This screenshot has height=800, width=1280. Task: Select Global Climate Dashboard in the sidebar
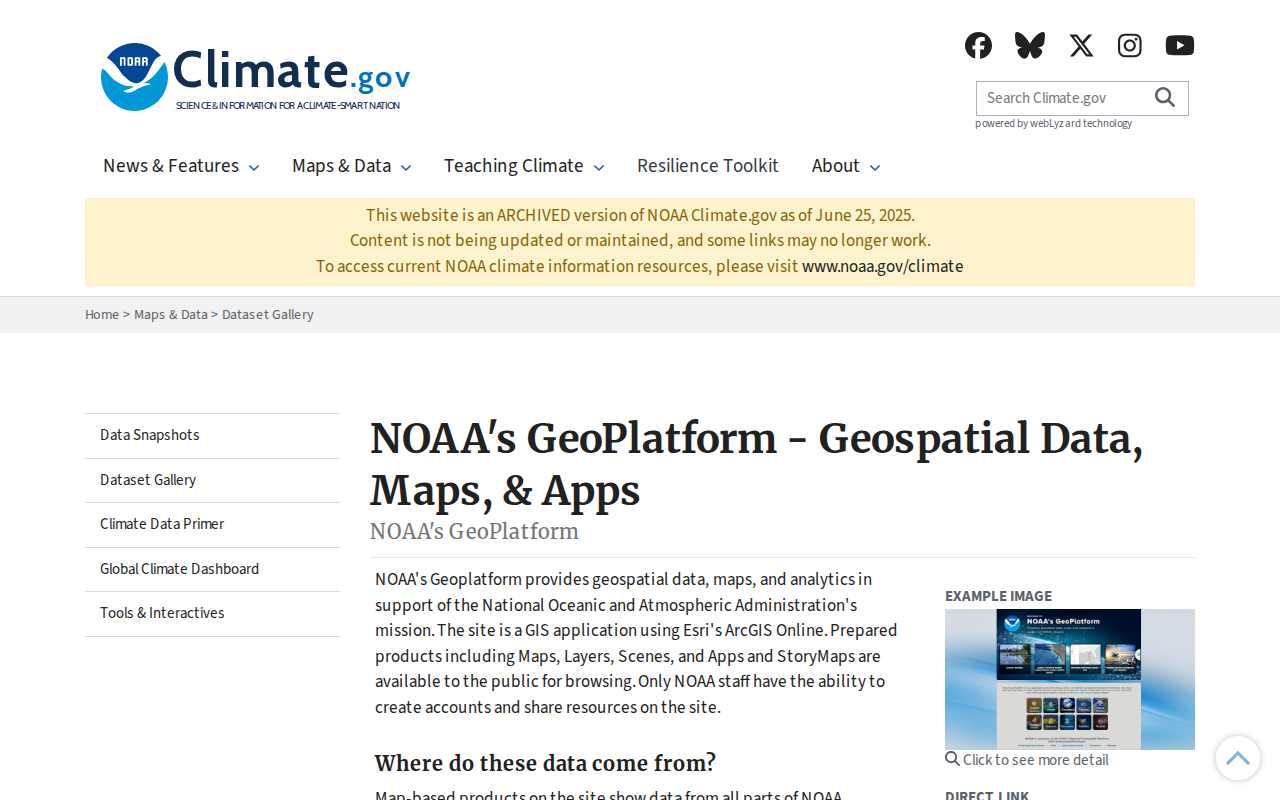212,569
